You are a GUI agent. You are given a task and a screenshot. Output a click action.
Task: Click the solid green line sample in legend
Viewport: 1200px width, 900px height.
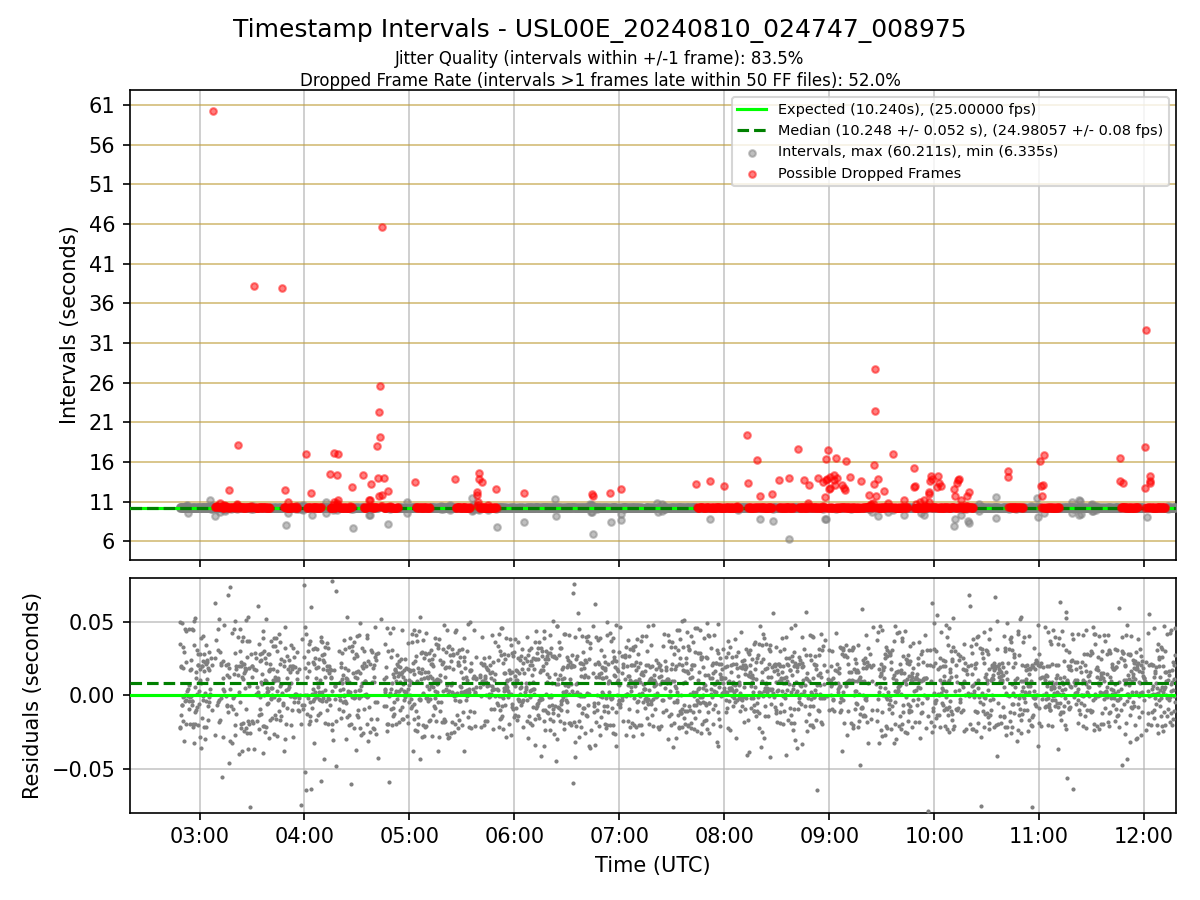click(752, 109)
